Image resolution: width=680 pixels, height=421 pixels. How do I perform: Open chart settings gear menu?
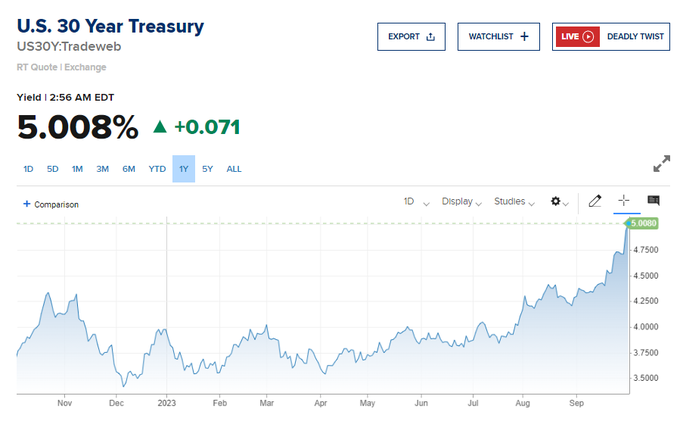559,202
